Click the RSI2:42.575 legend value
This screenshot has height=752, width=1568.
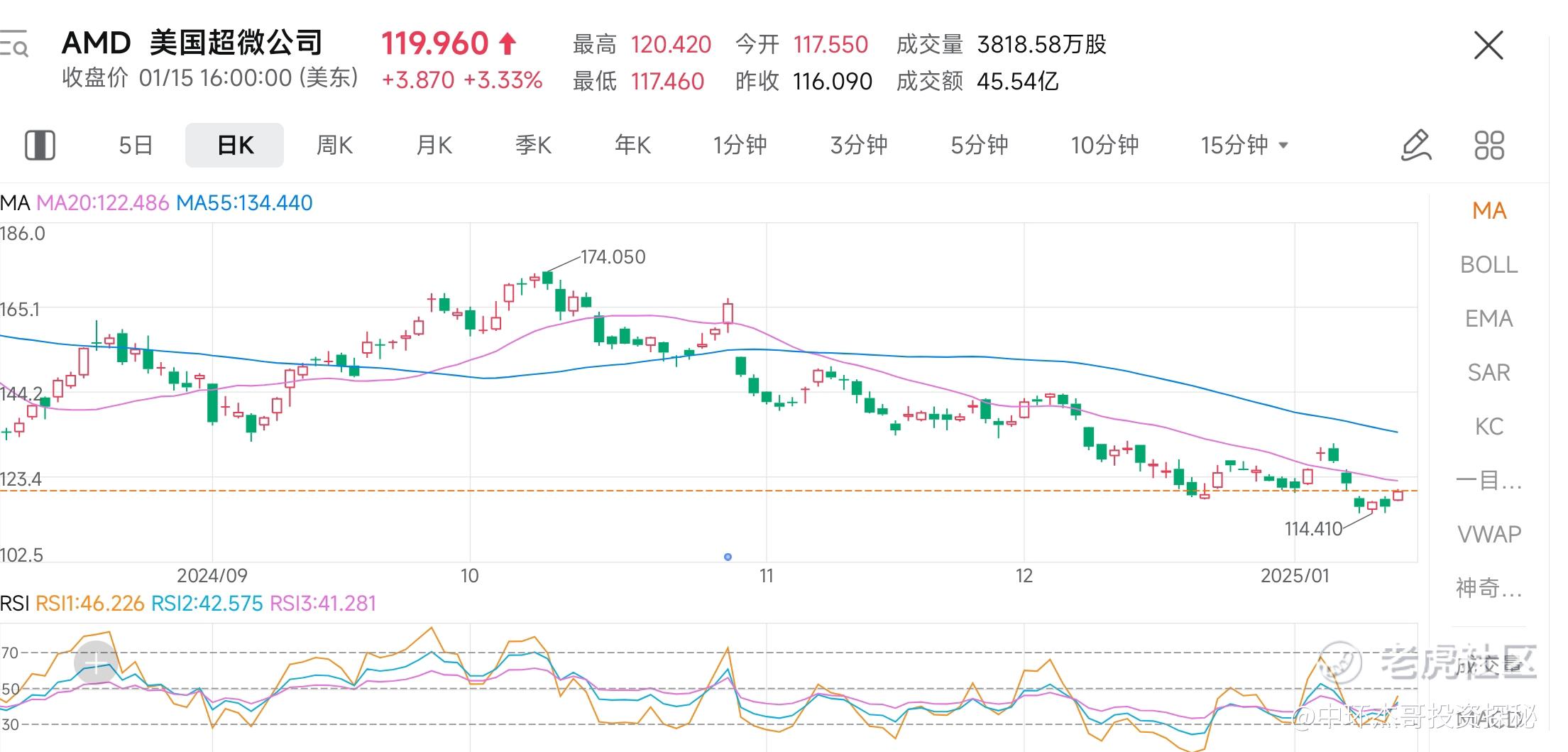[x=207, y=604]
